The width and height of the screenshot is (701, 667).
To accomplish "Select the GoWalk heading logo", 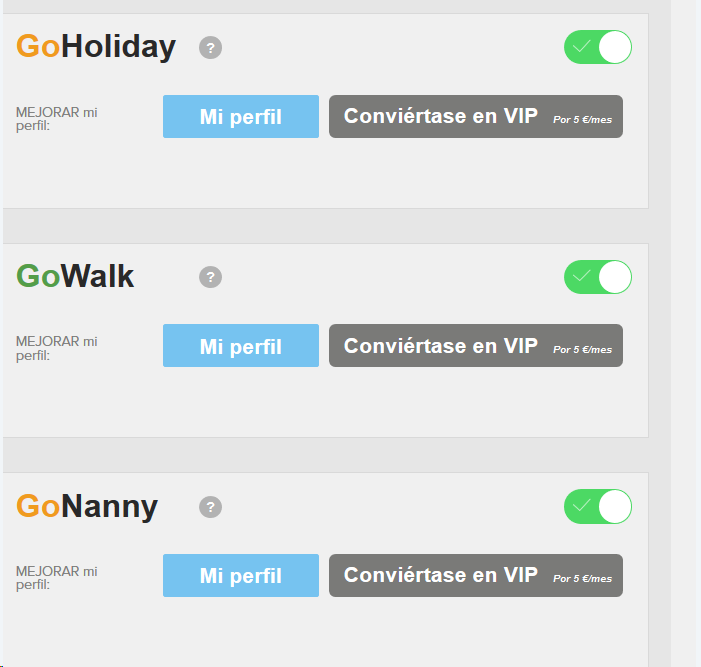I will click(75, 277).
